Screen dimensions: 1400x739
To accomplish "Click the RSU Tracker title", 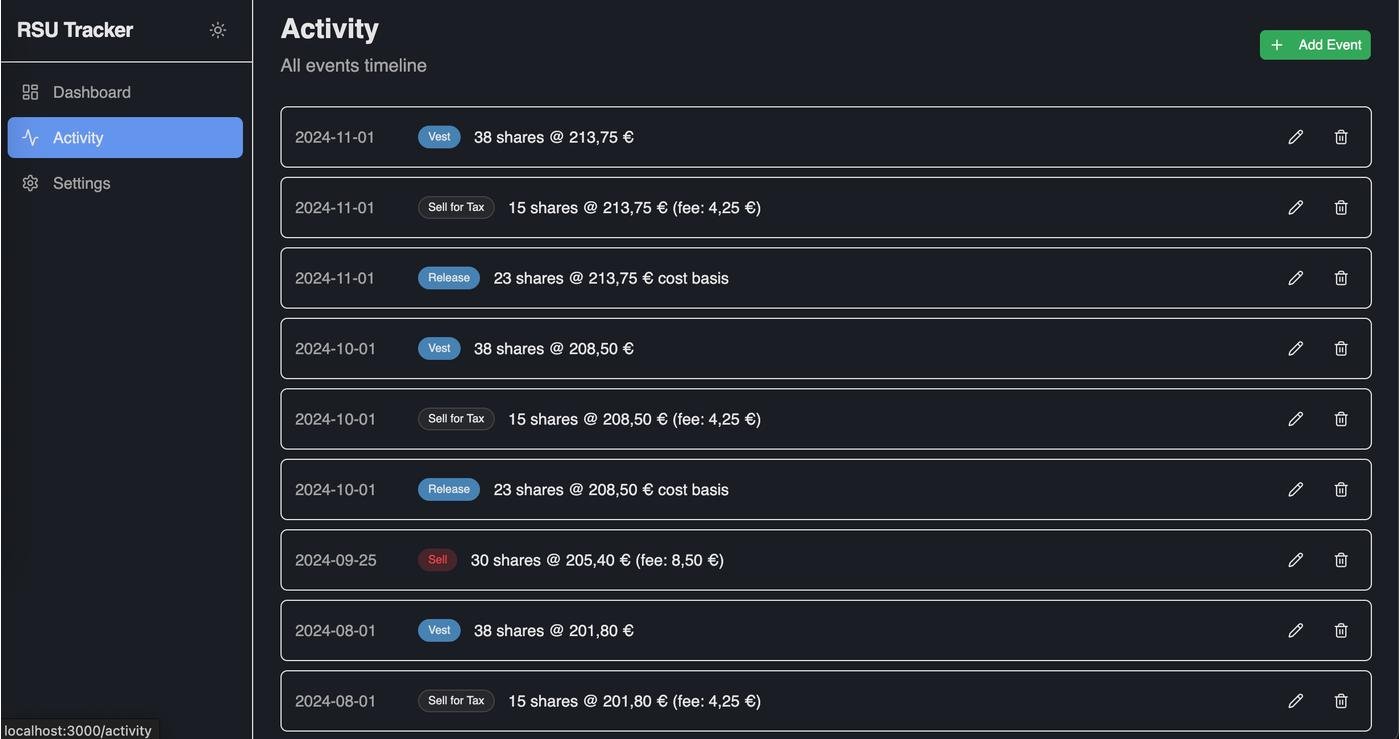I will [75, 30].
